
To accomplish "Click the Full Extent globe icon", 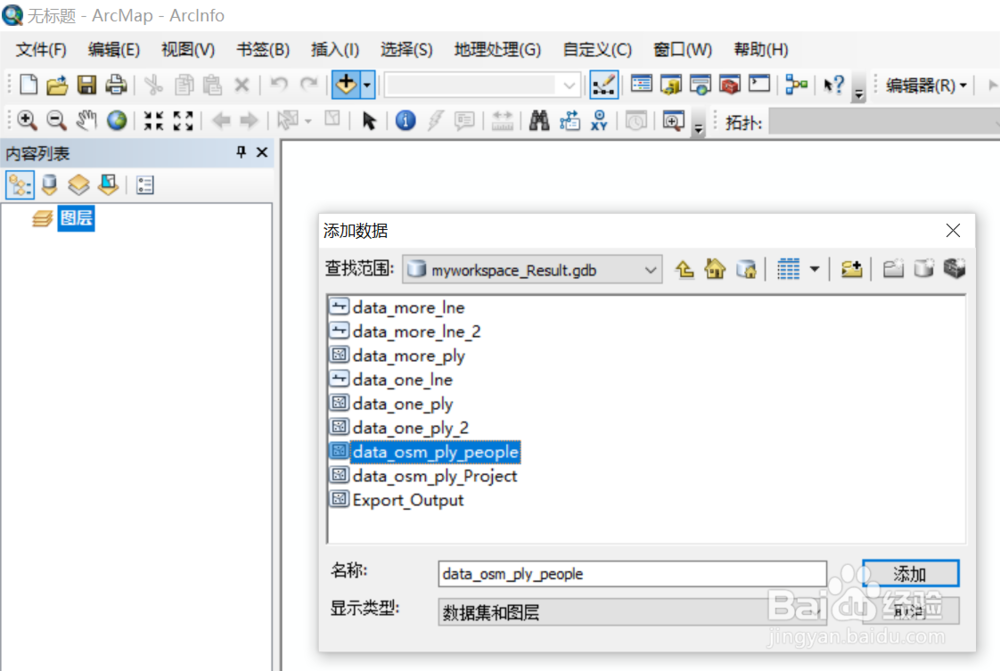I will pyautogui.click(x=117, y=120).
